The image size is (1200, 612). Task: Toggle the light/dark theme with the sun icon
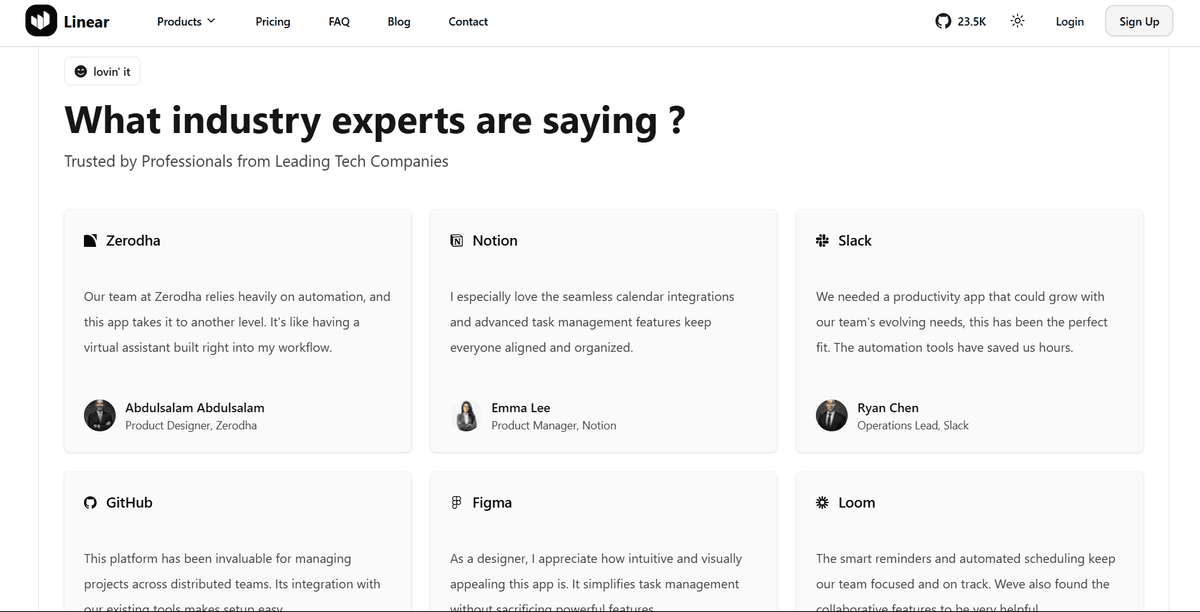pyautogui.click(x=1017, y=20)
